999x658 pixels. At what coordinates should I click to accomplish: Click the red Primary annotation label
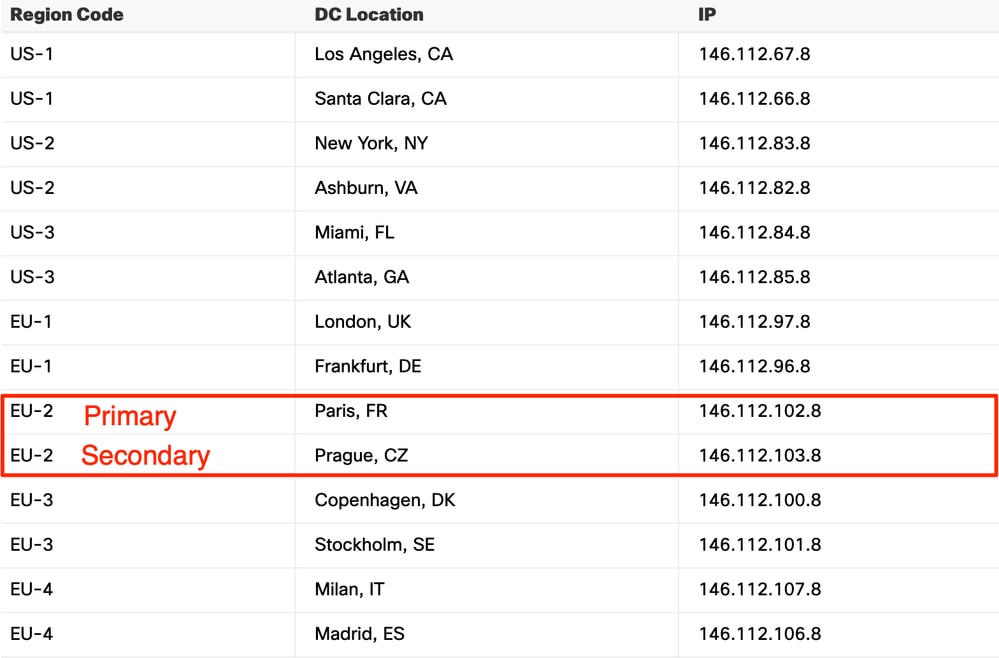(130, 417)
